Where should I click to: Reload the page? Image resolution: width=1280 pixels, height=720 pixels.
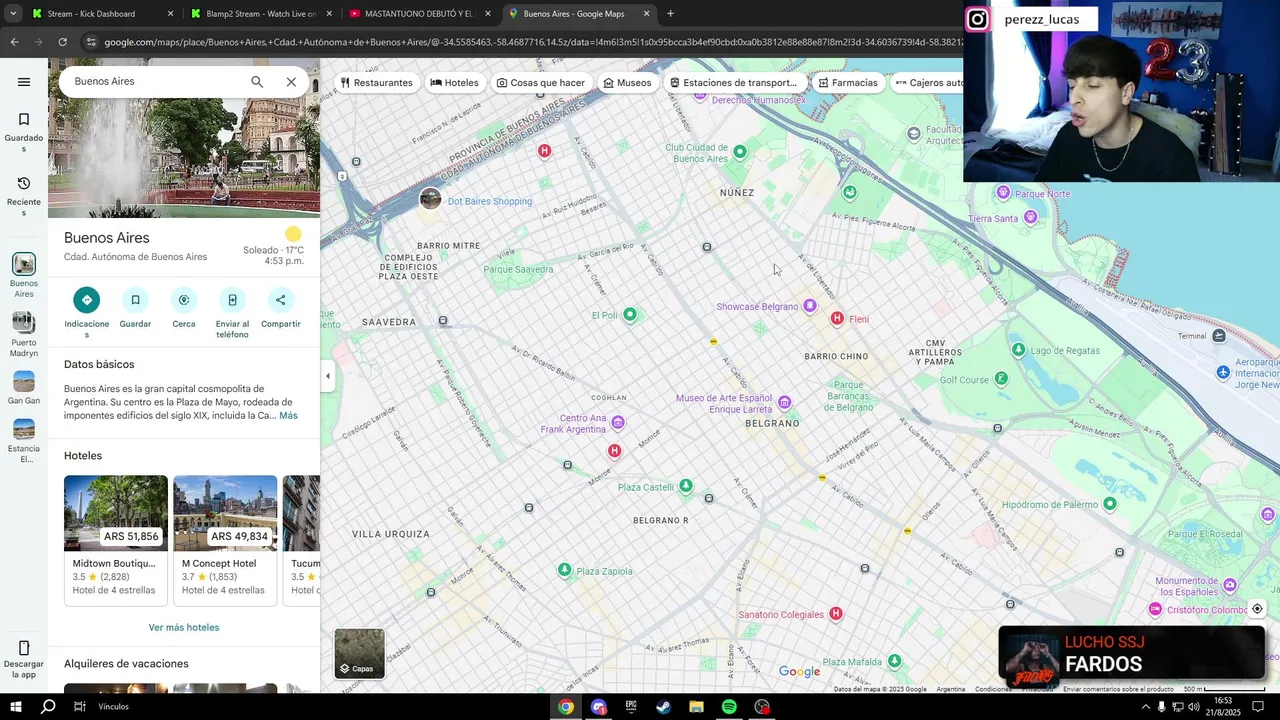coord(62,42)
